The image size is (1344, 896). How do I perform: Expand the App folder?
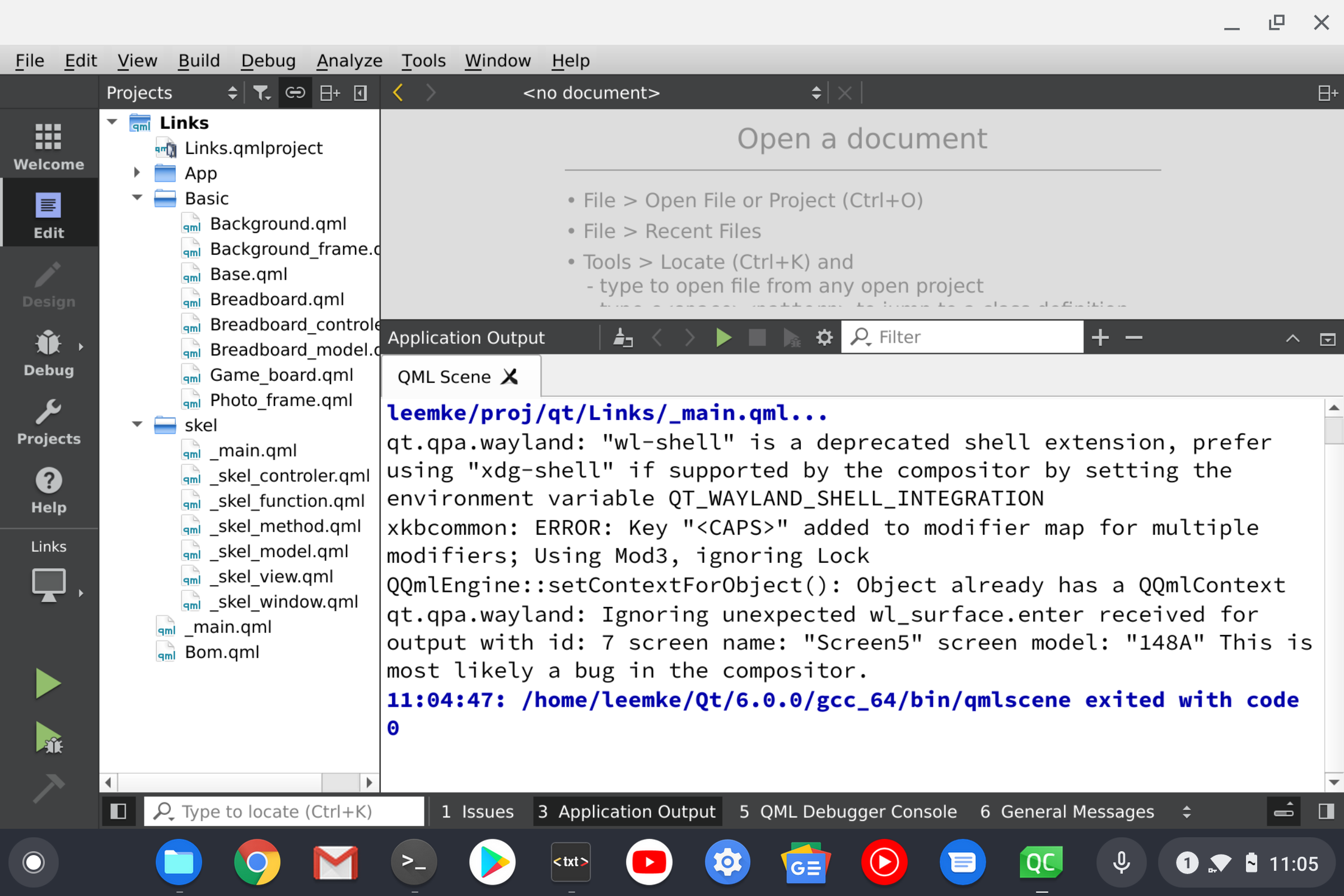click(137, 172)
